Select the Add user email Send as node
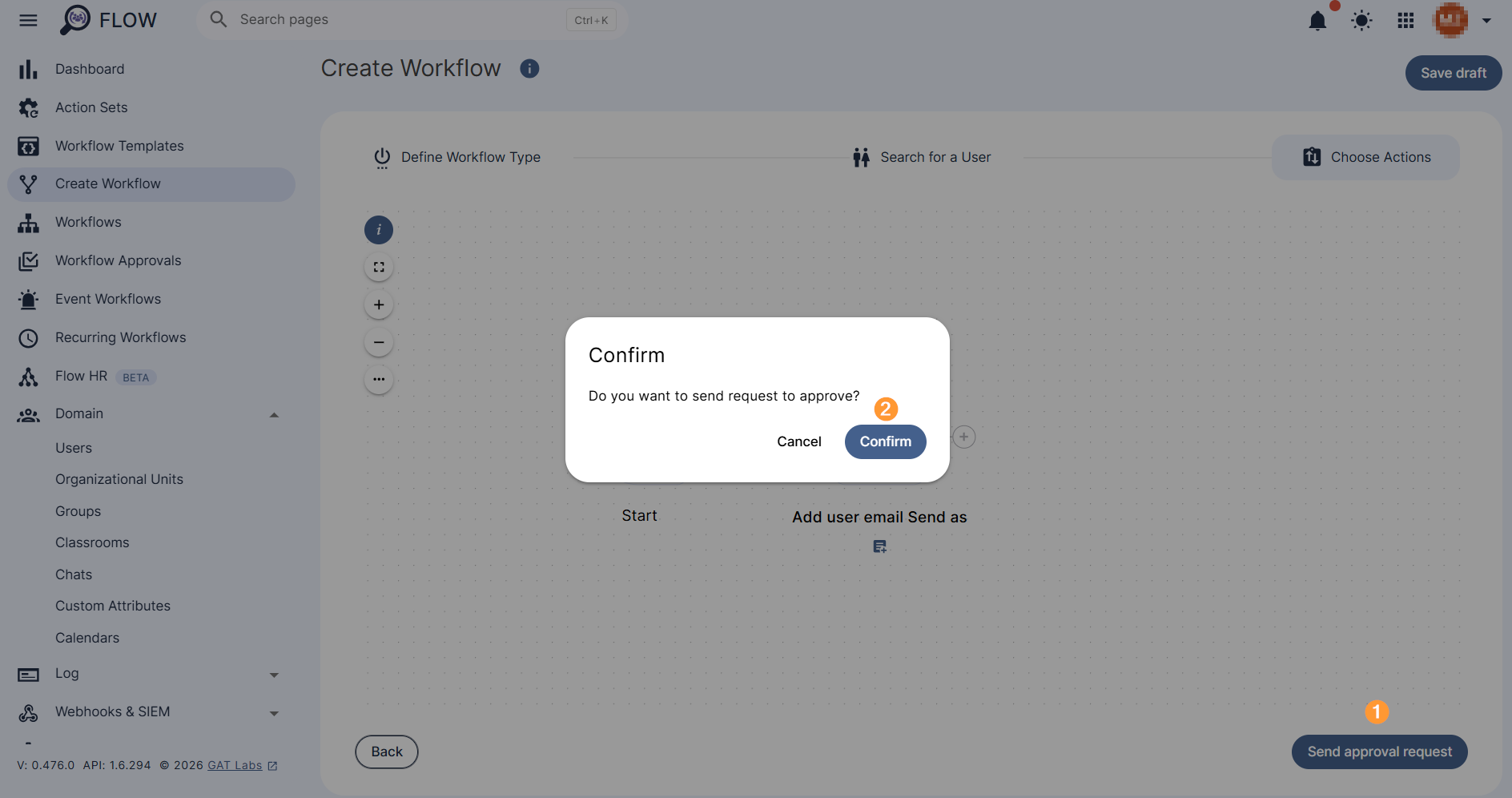The width and height of the screenshot is (1512, 798). tap(879, 518)
